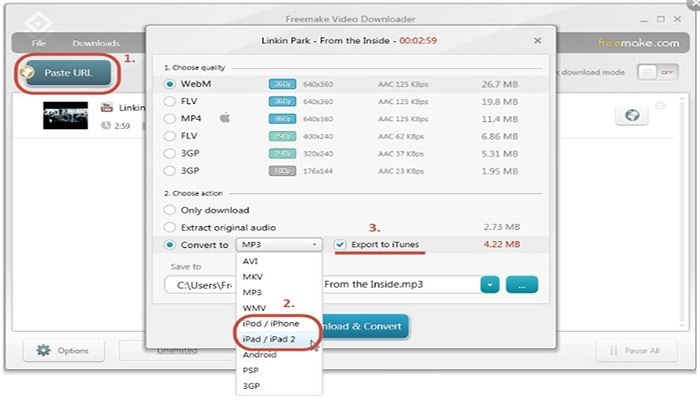Viewport: 700px width, 400px height.
Task: Click the gray badge in the 176x144 row
Action: point(282,171)
